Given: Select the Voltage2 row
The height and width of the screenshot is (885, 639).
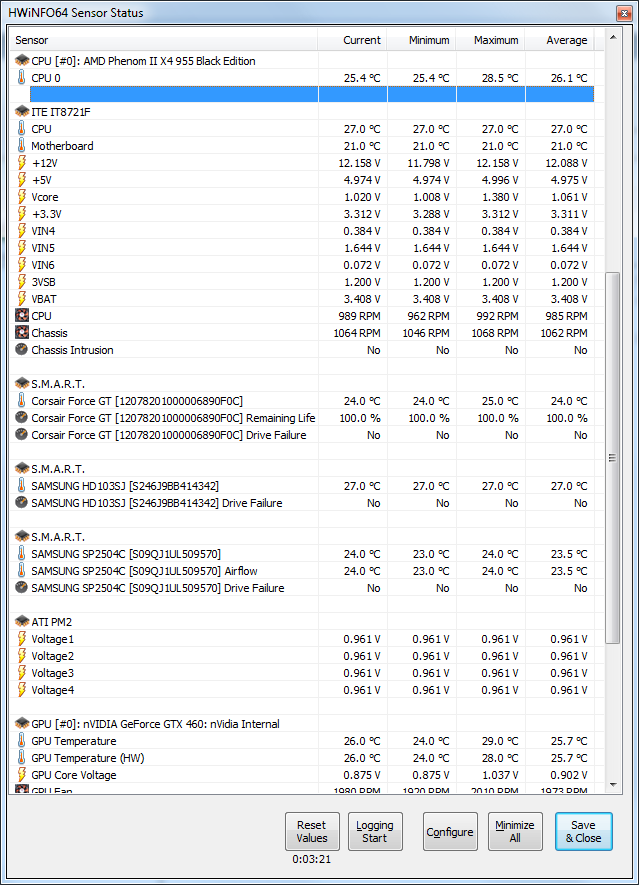Looking at the screenshot, I should tap(302, 656).
